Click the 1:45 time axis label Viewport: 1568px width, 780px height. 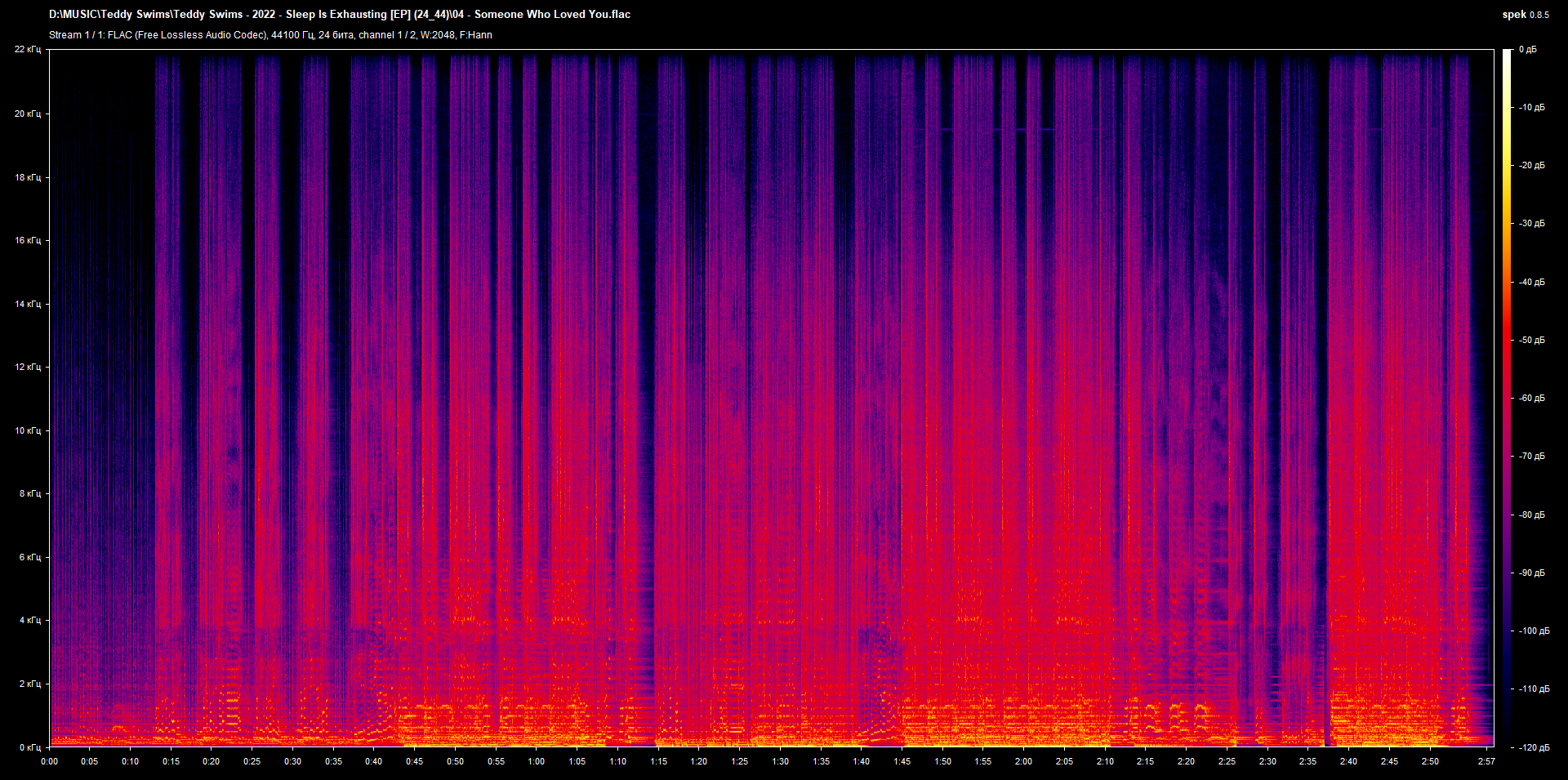point(902,761)
